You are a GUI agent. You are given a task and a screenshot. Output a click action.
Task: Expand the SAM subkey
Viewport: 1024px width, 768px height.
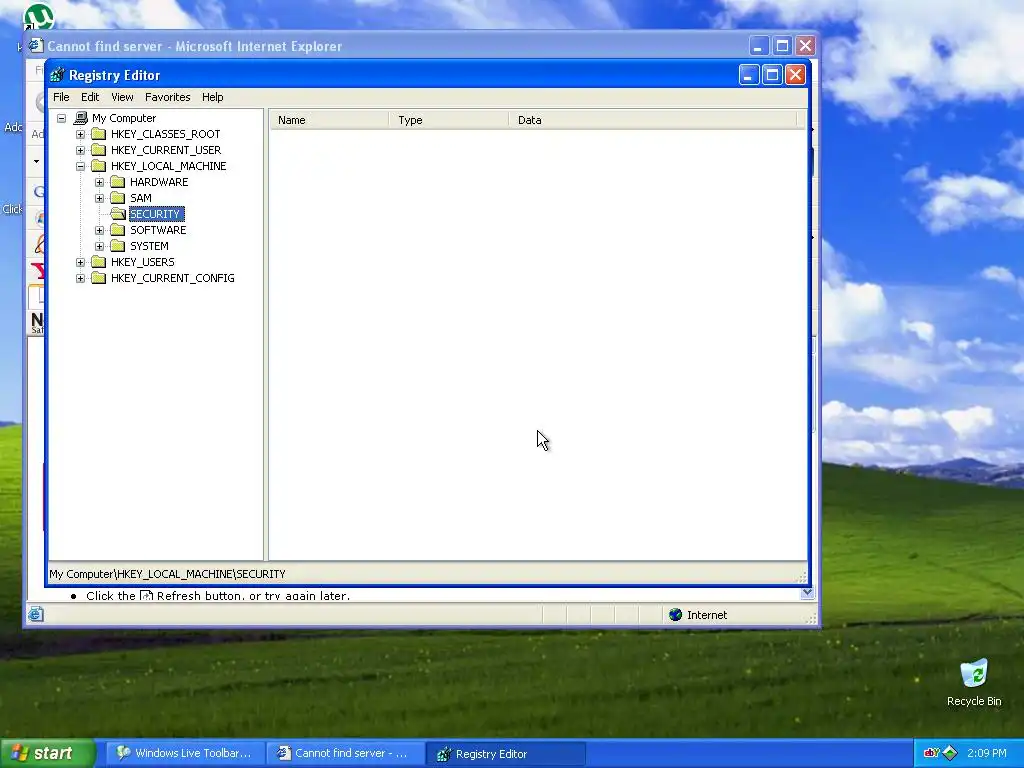(99, 199)
